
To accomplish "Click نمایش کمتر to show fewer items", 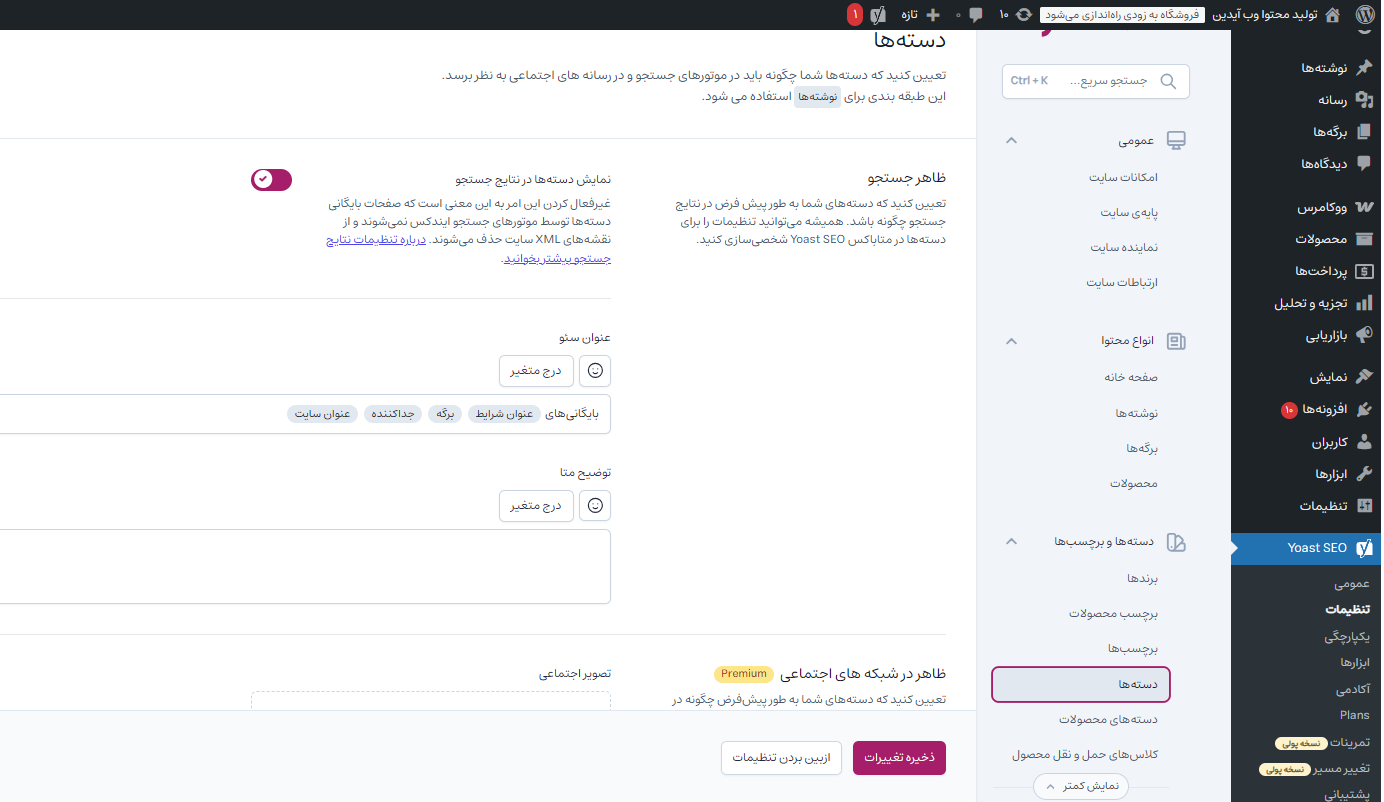I will click(x=1080, y=787).
